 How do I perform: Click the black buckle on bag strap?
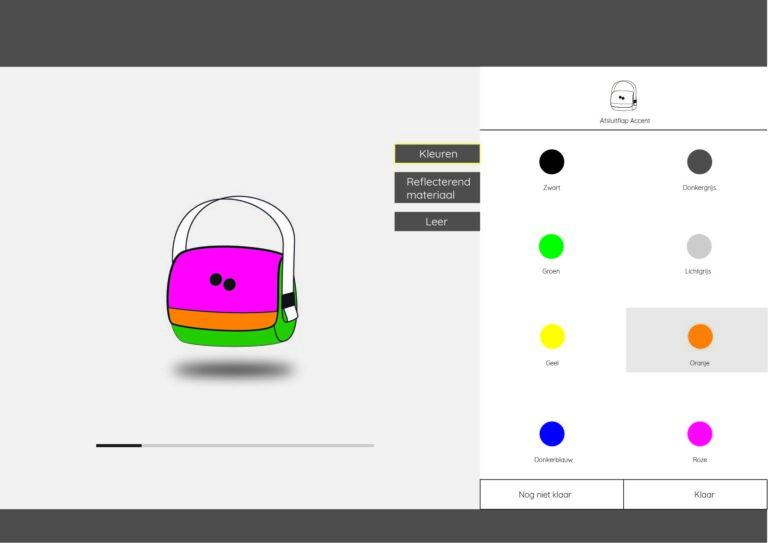point(288,300)
